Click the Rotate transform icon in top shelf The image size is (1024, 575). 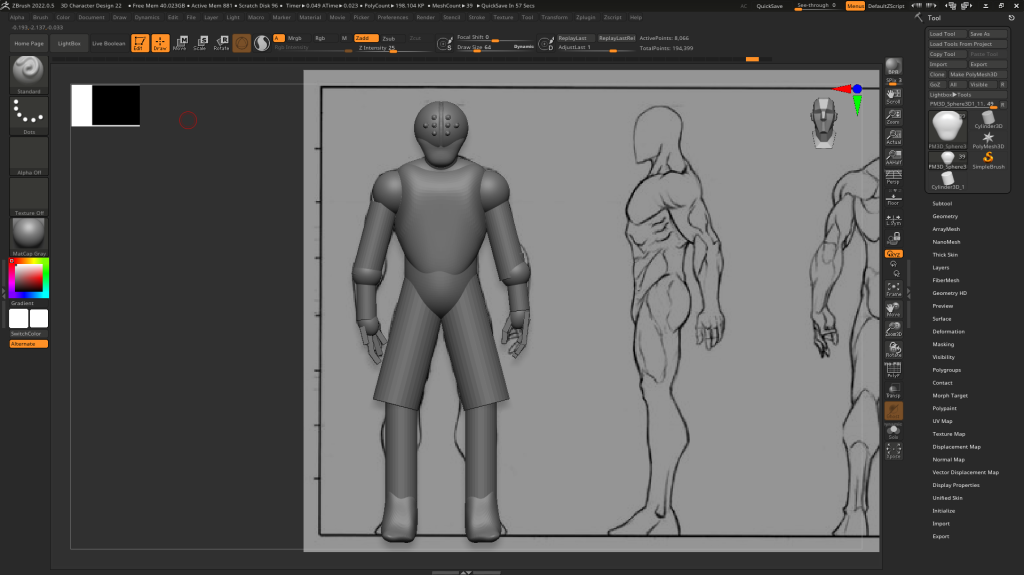(221, 43)
